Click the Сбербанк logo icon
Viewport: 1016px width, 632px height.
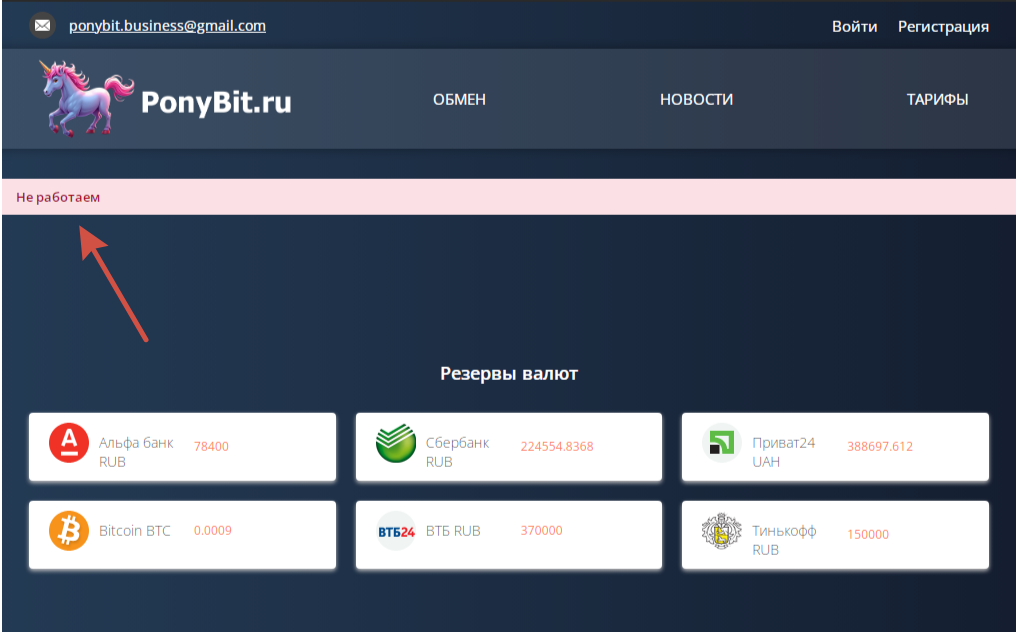tap(394, 446)
